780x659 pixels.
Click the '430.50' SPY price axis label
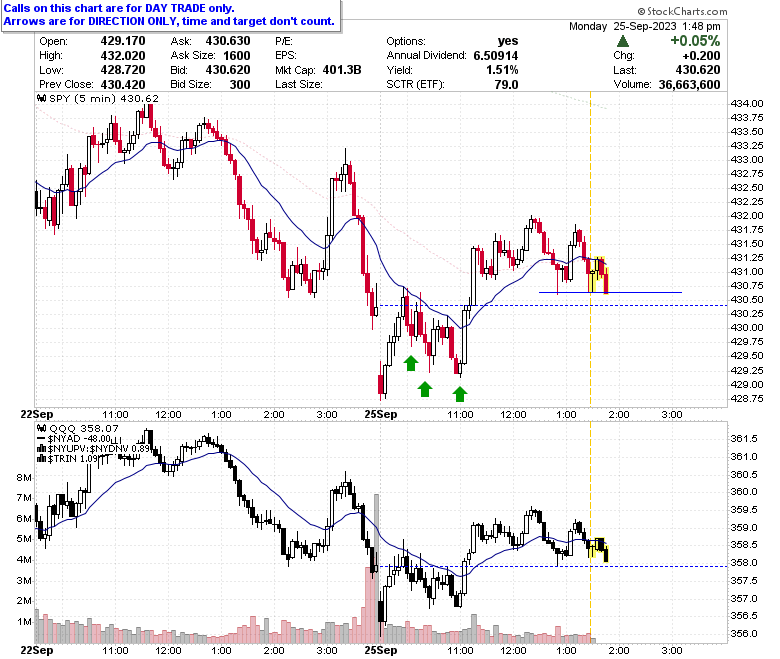pyautogui.click(x=747, y=299)
